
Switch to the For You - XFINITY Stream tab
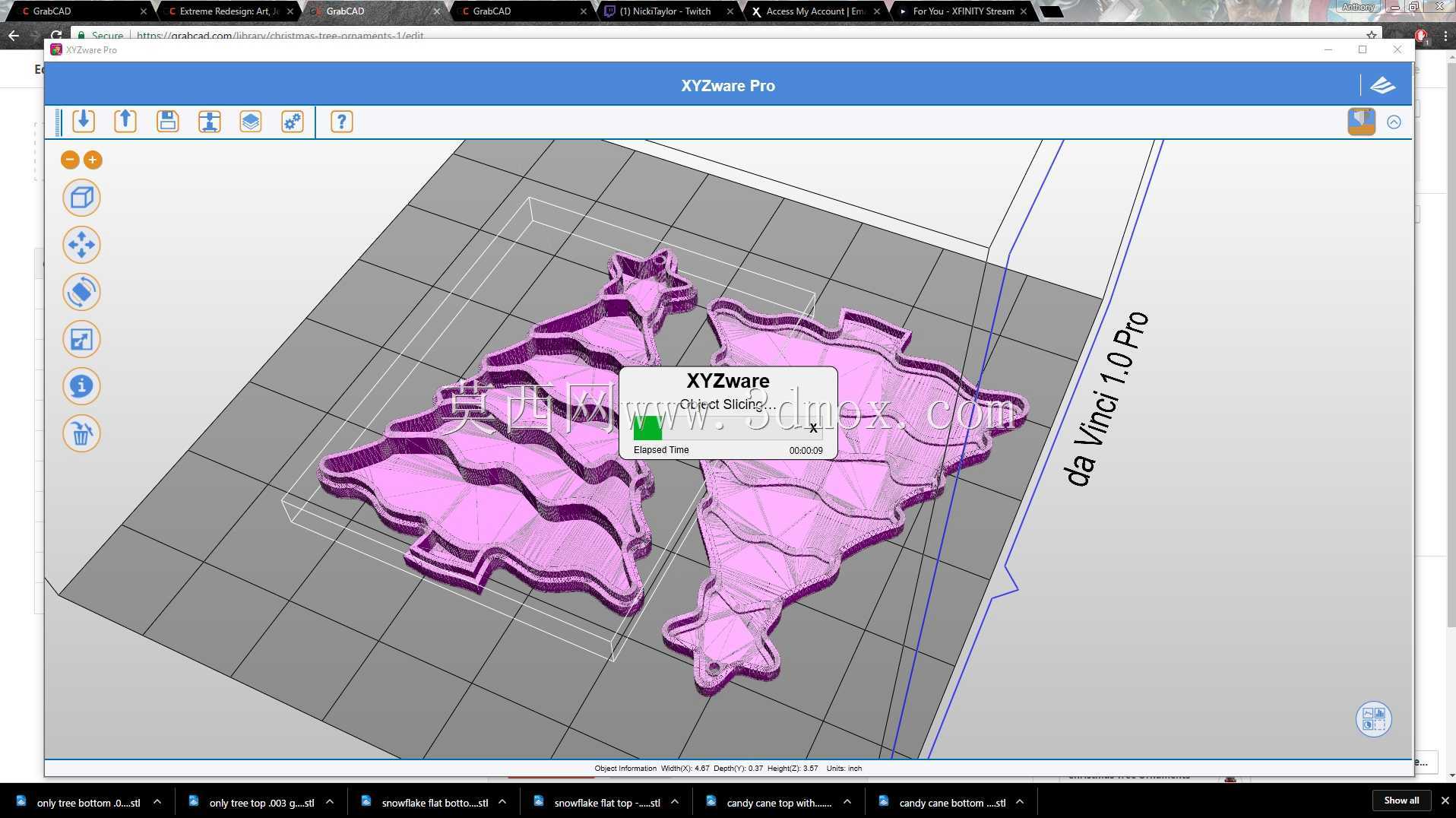963,11
